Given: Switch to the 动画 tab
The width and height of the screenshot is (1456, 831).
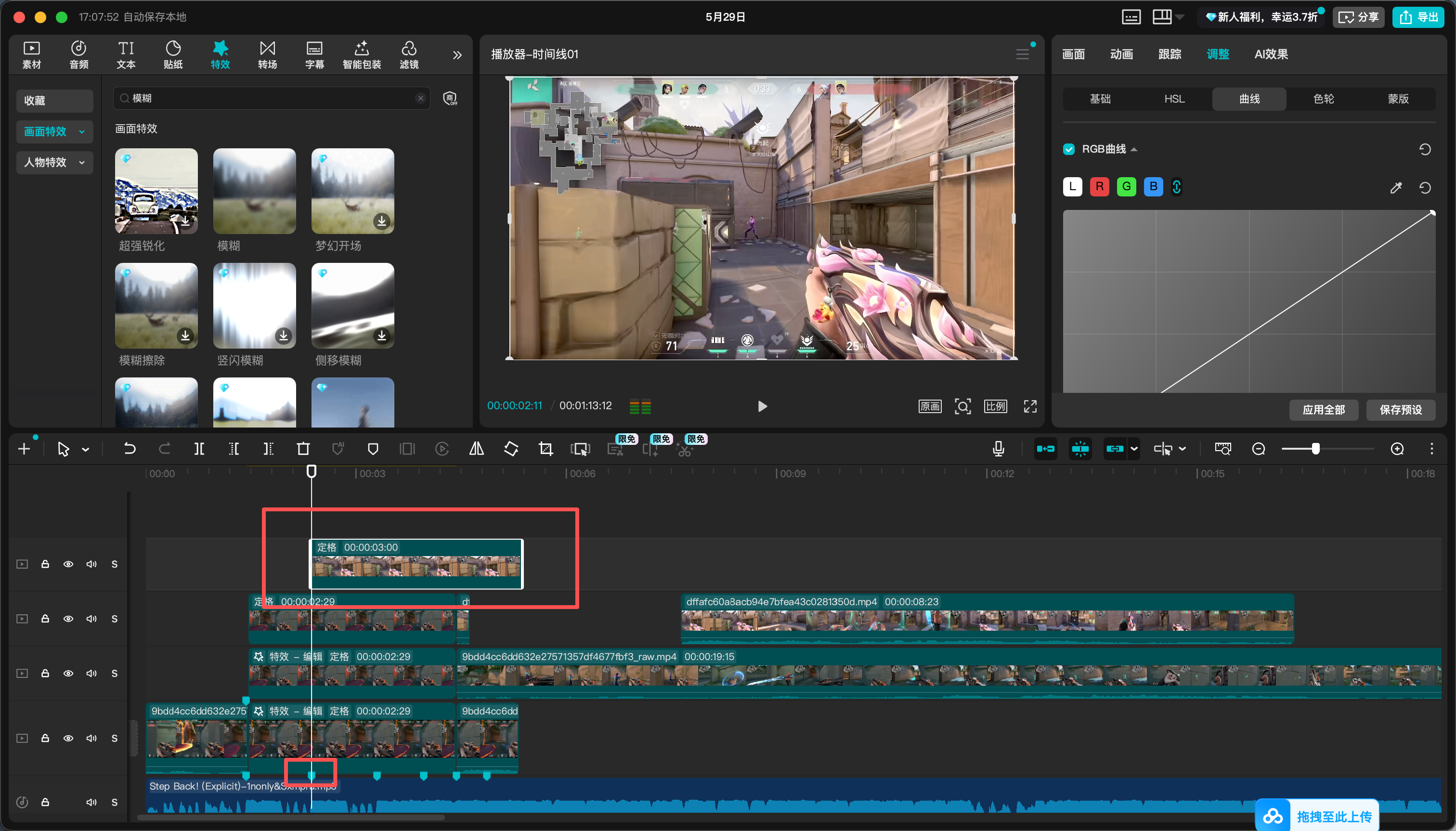Looking at the screenshot, I should tap(1121, 54).
